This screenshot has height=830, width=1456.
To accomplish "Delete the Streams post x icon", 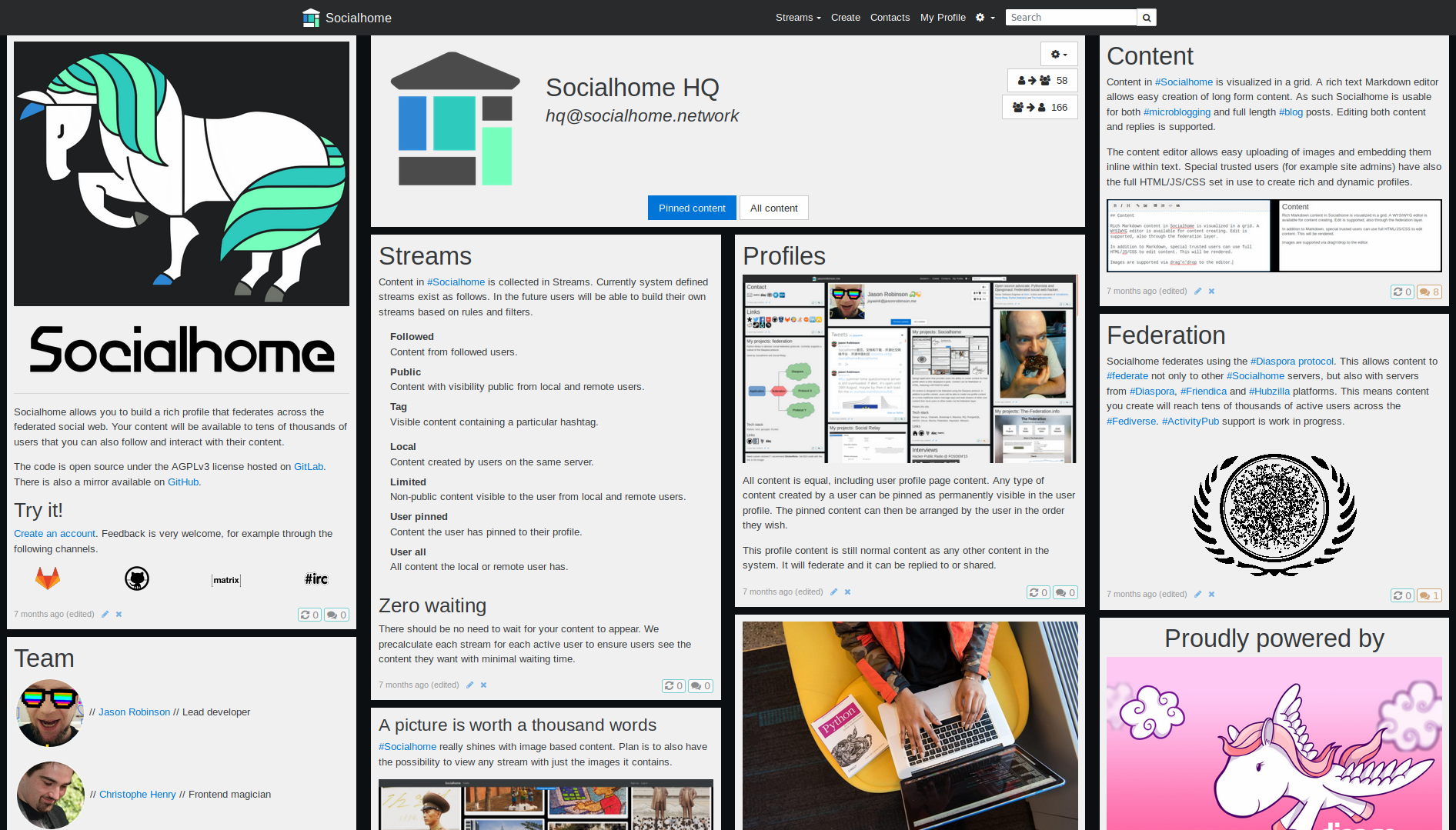I will 483,685.
